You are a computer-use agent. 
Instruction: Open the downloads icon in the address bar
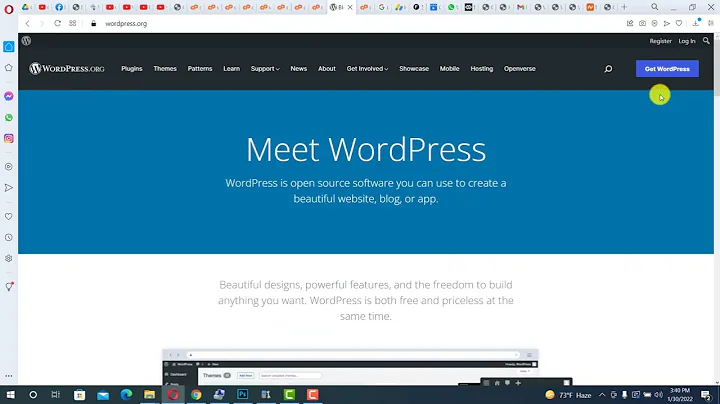click(696, 23)
